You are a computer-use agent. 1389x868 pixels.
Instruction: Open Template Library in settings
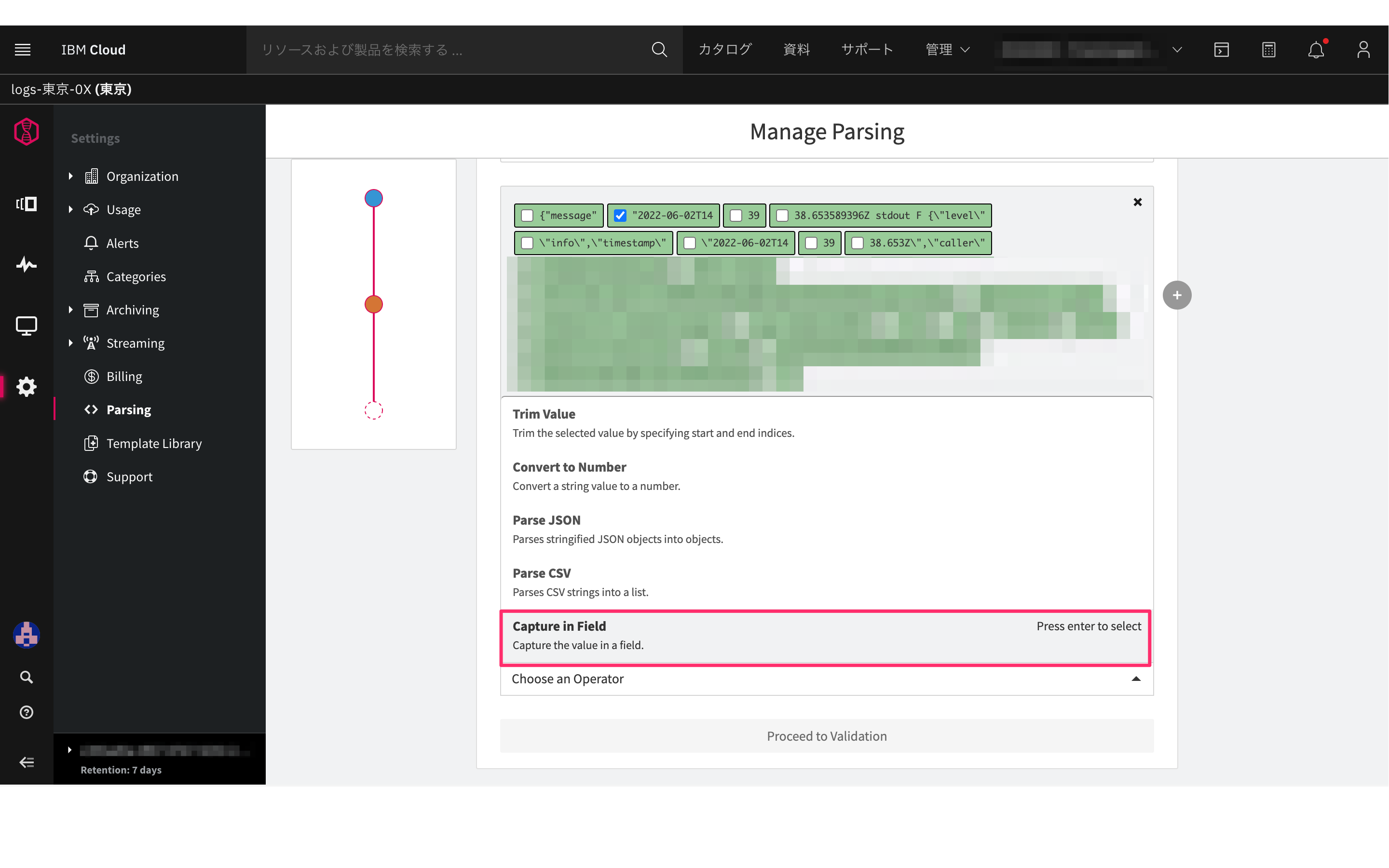[154, 443]
